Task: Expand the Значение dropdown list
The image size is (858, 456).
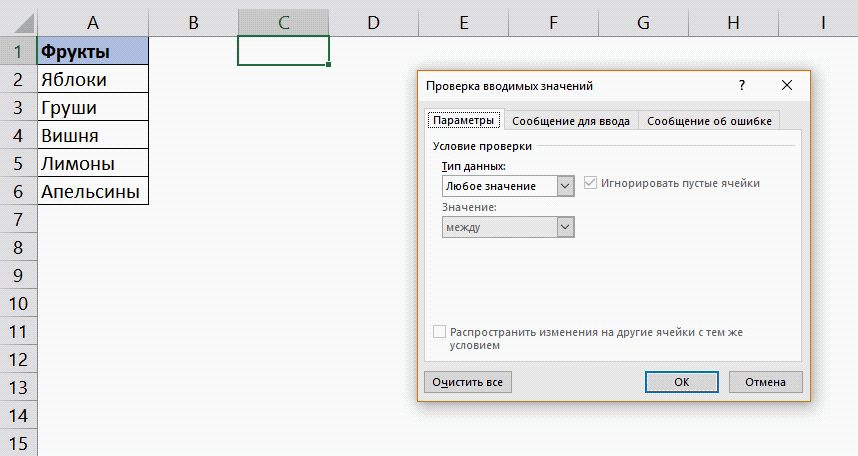Action: (x=565, y=227)
